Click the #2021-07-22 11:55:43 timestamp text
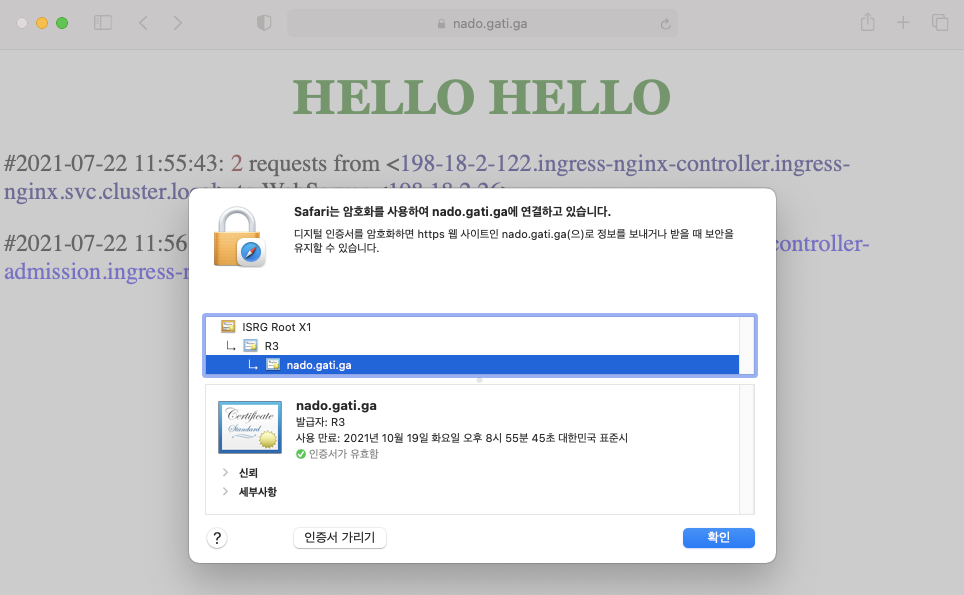964x595 pixels. click(x=114, y=164)
